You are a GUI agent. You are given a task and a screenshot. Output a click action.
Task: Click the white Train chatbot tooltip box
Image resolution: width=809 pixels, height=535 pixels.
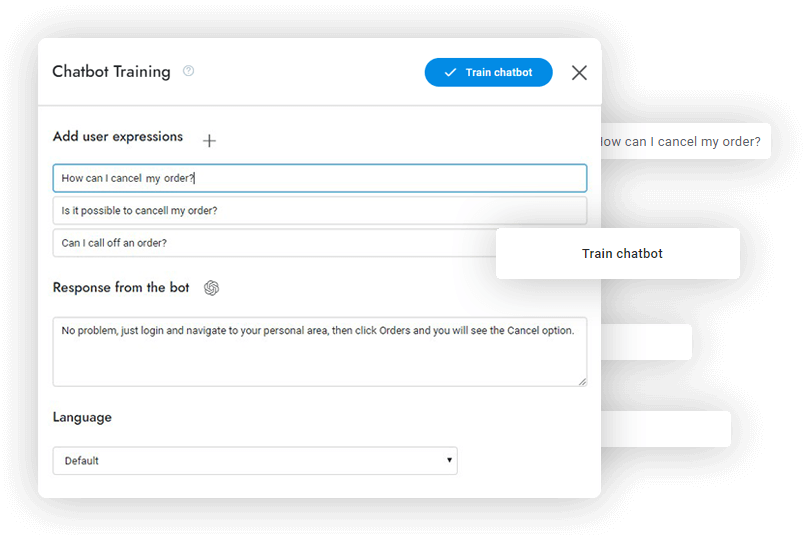[617, 253]
